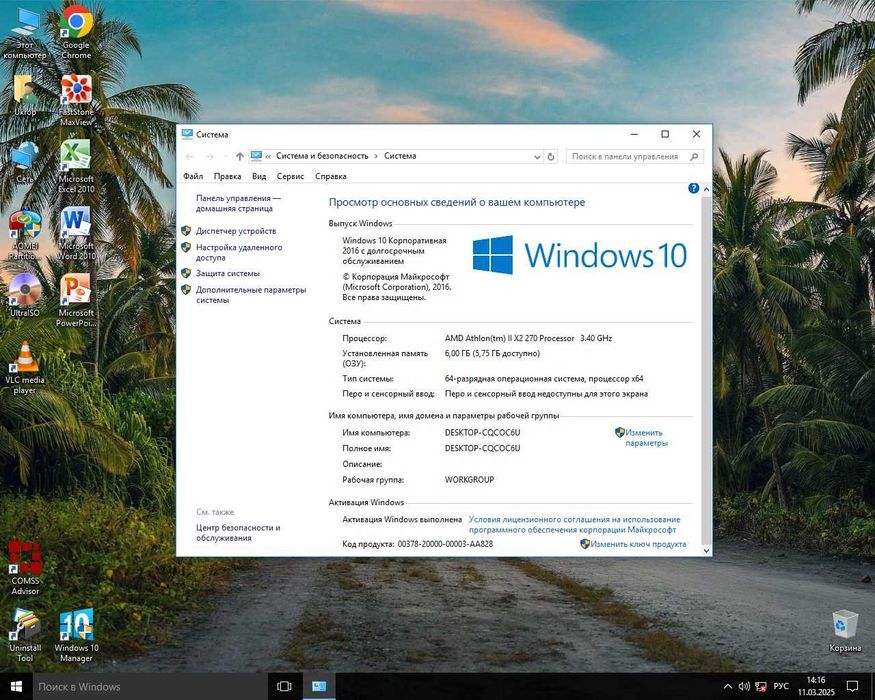
Task: Open the clock showing 14:16
Action: tap(816, 686)
